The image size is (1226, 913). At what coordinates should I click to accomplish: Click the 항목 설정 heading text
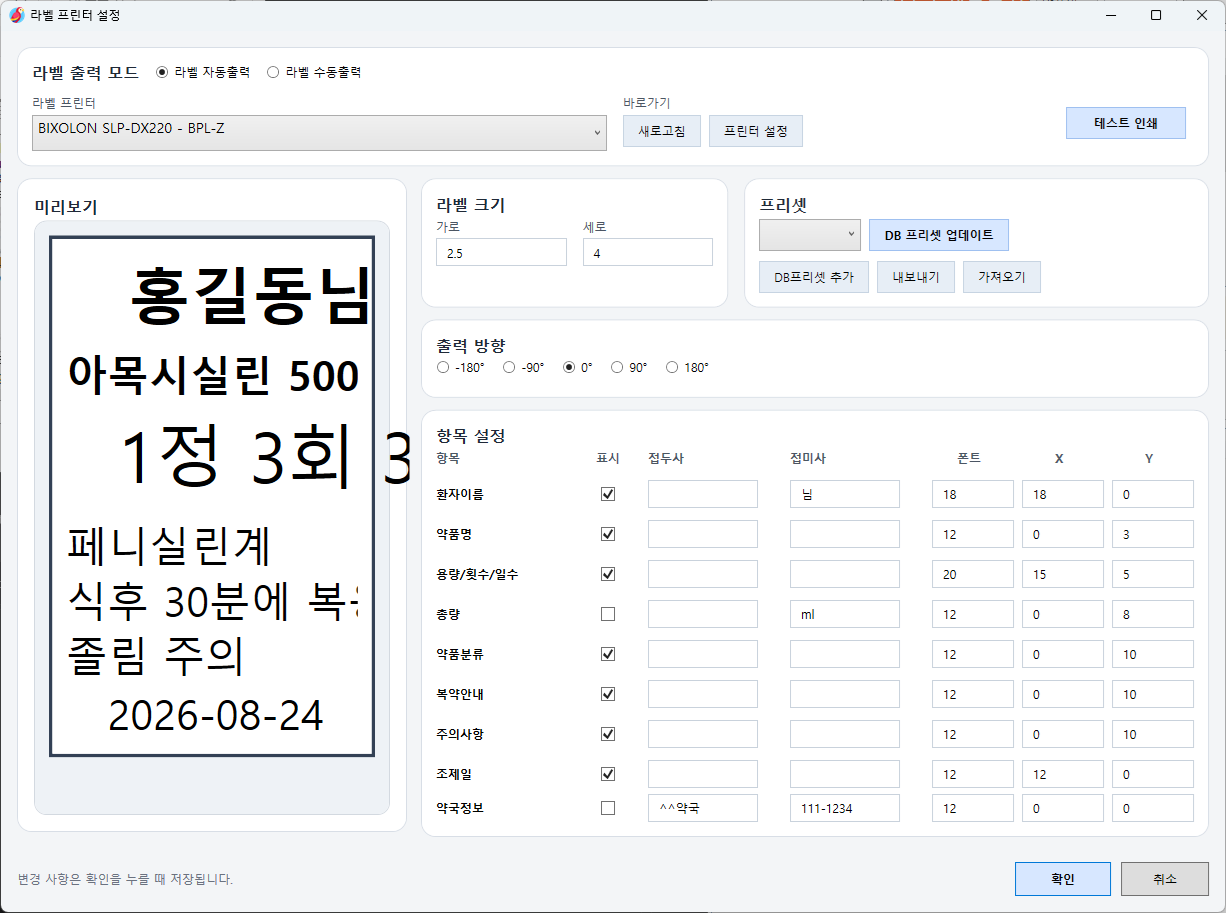(x=471, y=436)
